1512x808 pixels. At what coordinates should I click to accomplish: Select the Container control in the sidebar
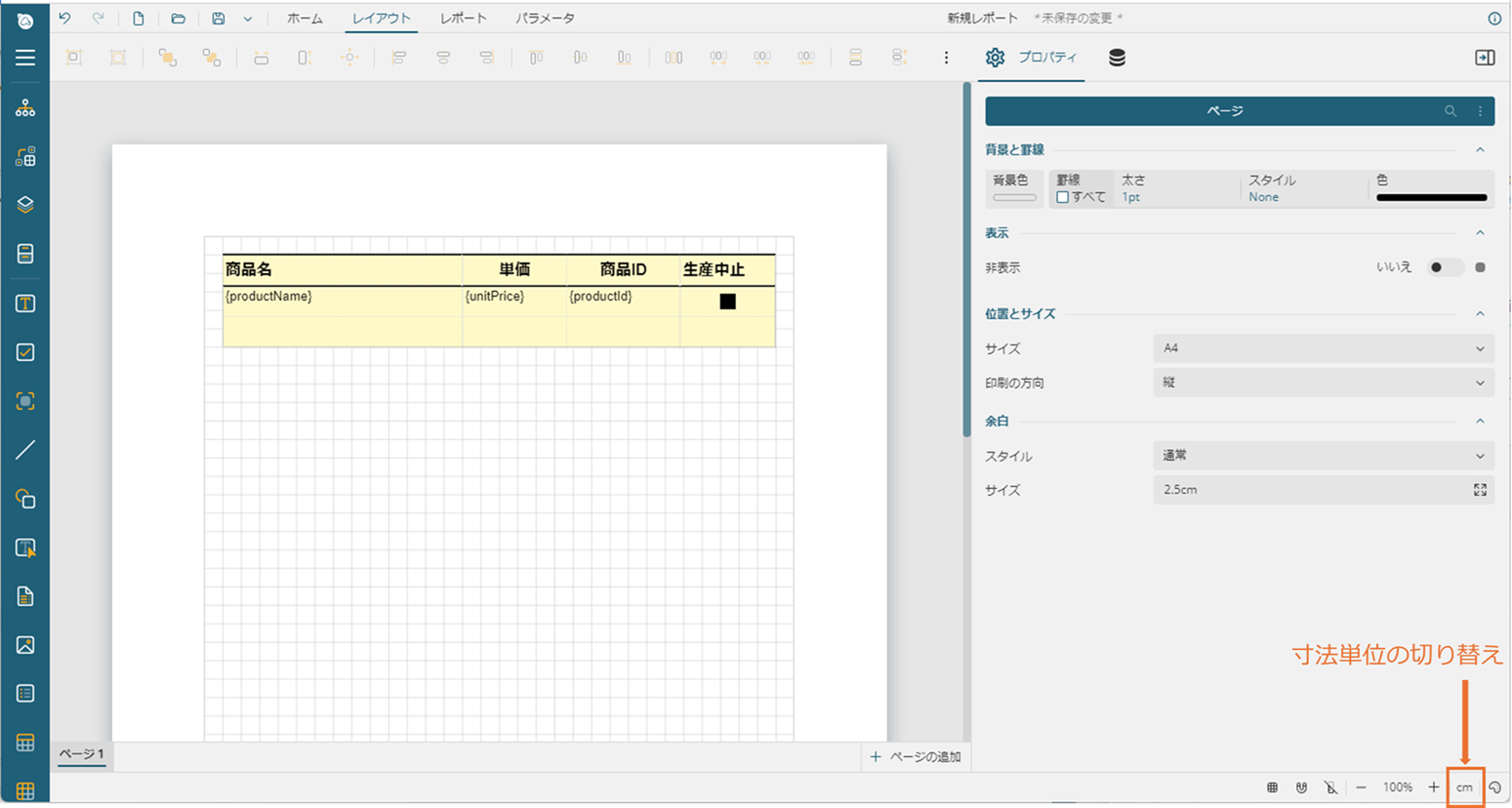tap(25, 254)
